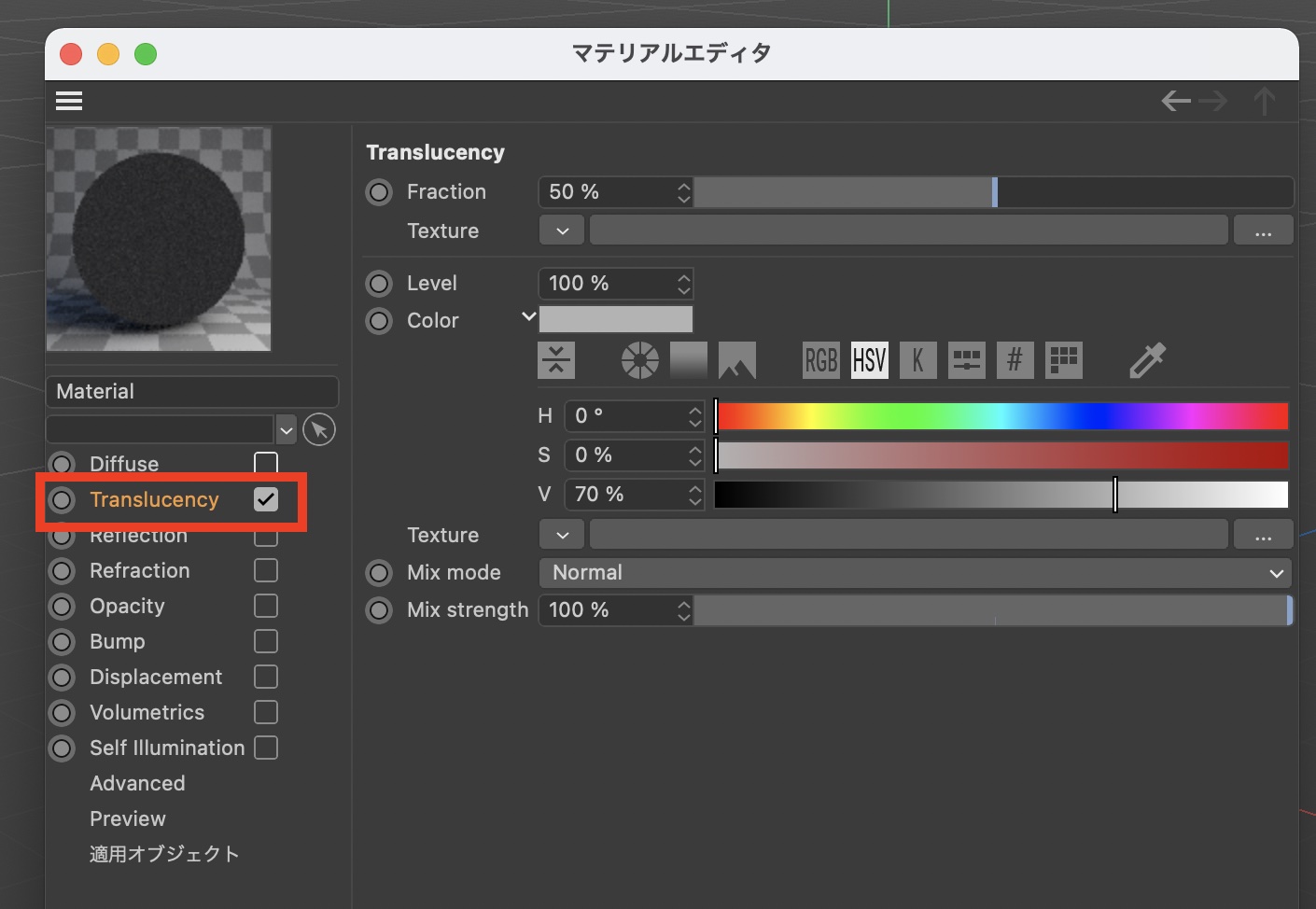Click the Color texture browse button

click(x=1263, y=535)
